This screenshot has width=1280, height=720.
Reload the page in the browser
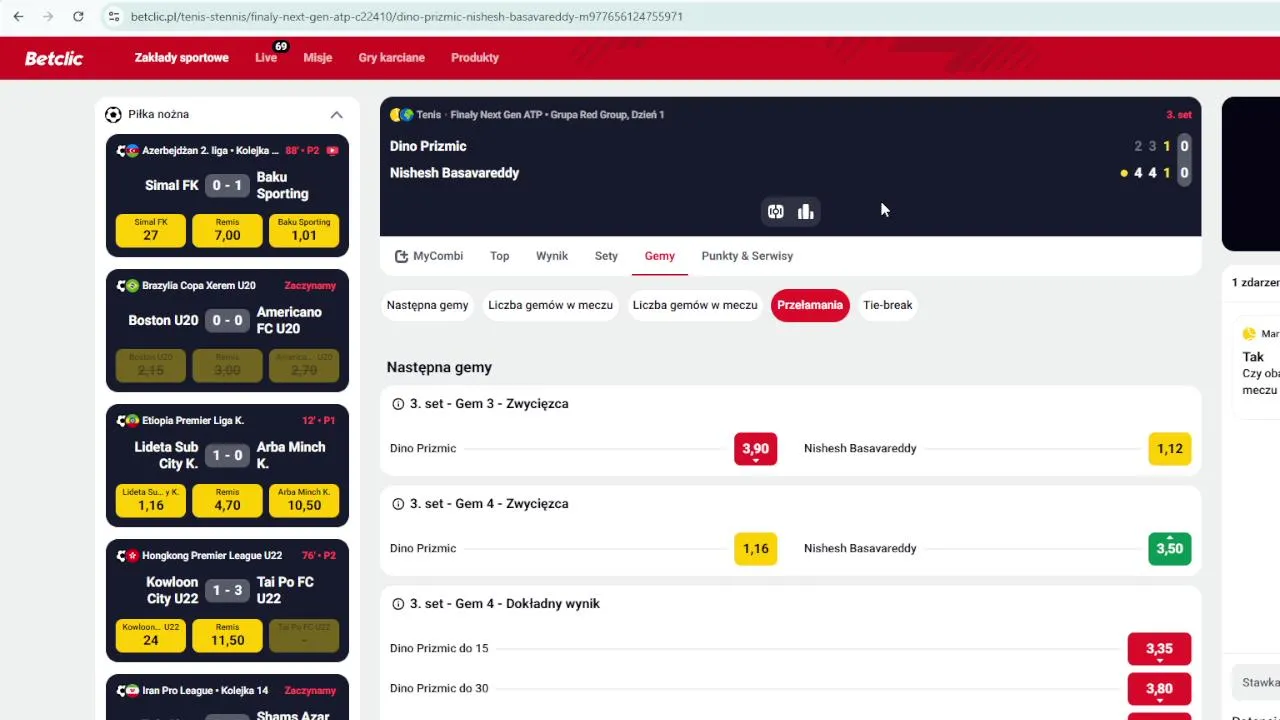tap(78, 17)
